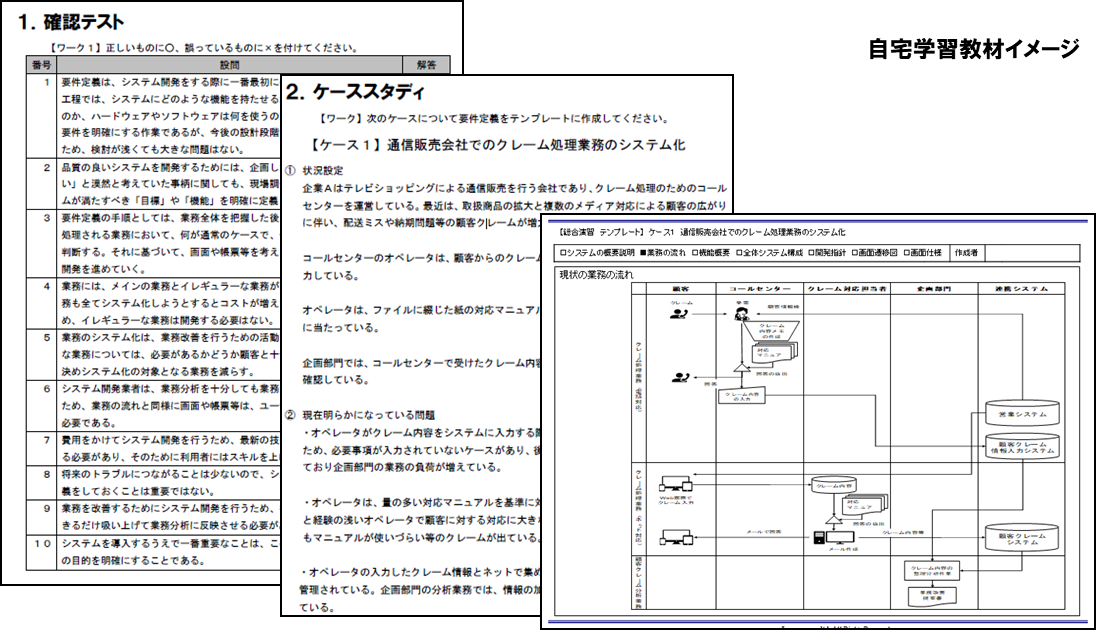This screenshot has width=1096, height=630.
Task: Click the 現状の業務の流れ heading
Action: (x=596, y=275)
